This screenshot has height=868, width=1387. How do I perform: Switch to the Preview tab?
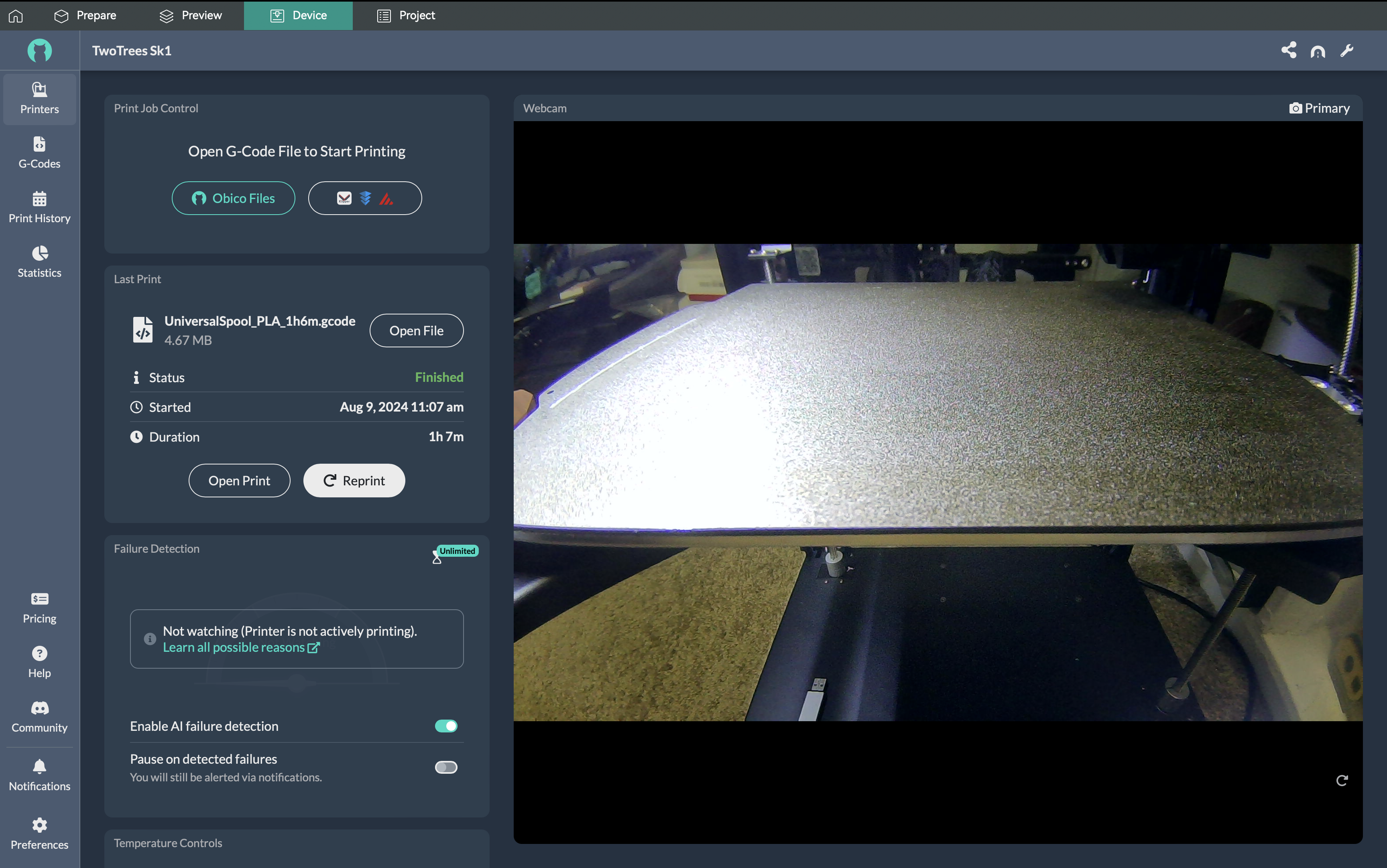coord(190,16)
